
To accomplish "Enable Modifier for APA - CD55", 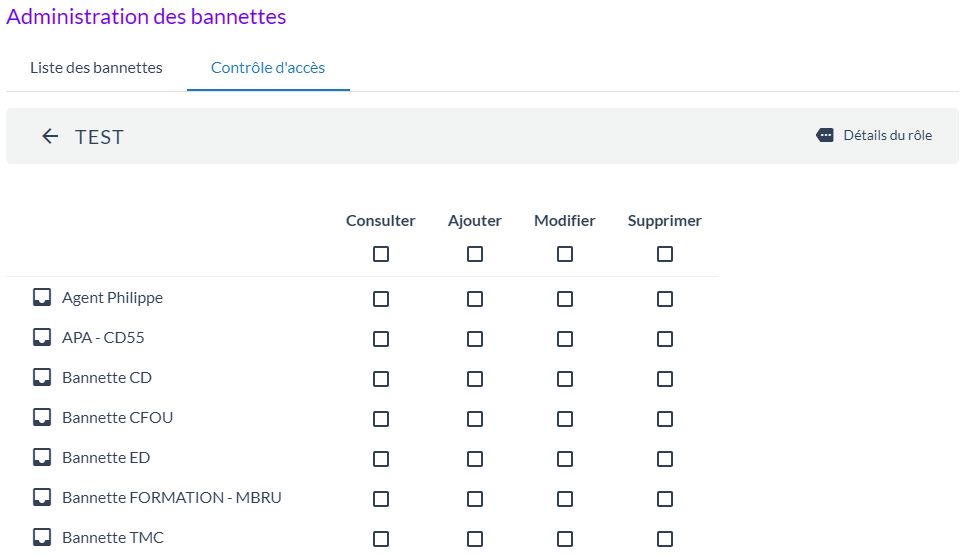I will [x=565, y=339].
